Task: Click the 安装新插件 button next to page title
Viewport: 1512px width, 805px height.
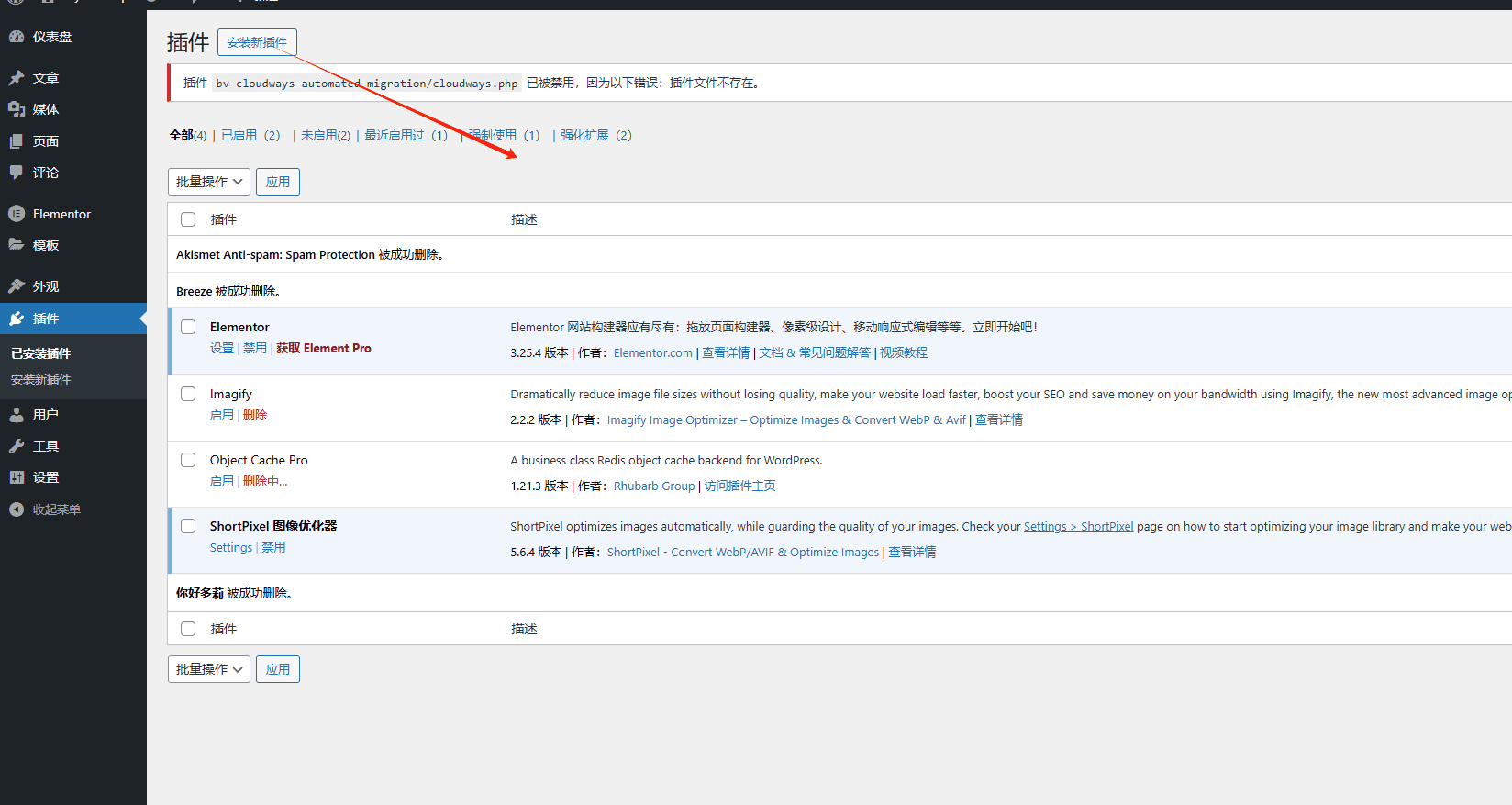Action: coord(257,42)
